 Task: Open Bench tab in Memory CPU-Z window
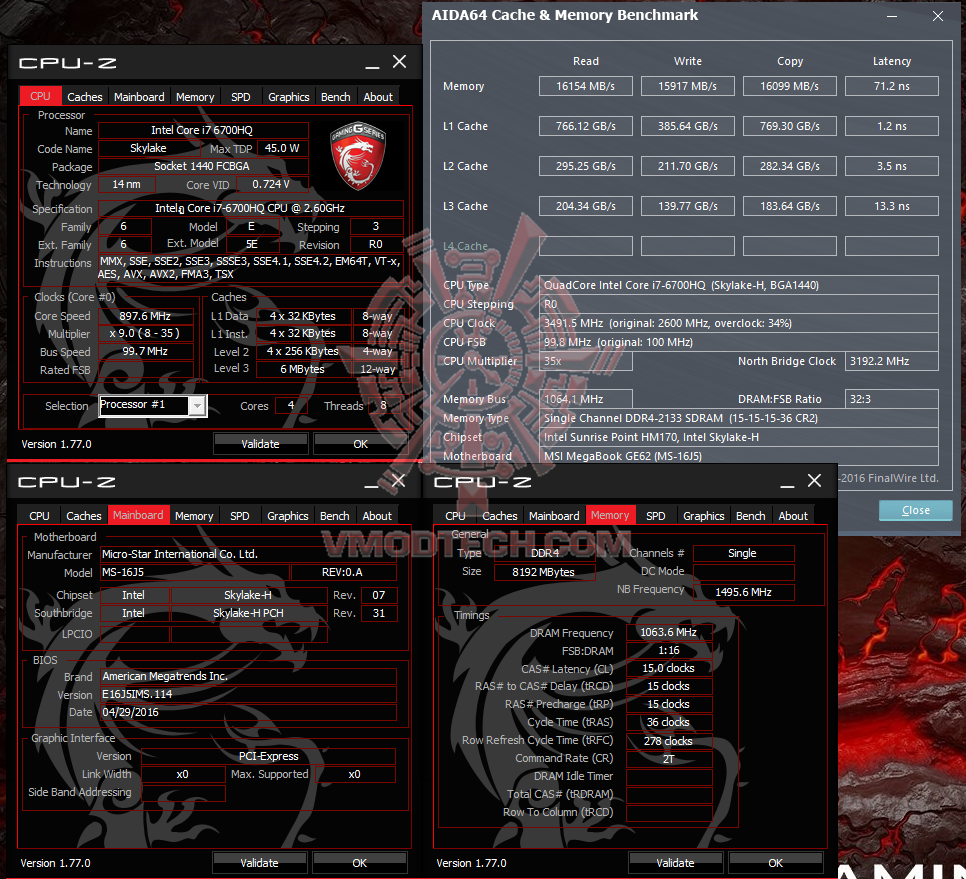[x=750, y=516]
